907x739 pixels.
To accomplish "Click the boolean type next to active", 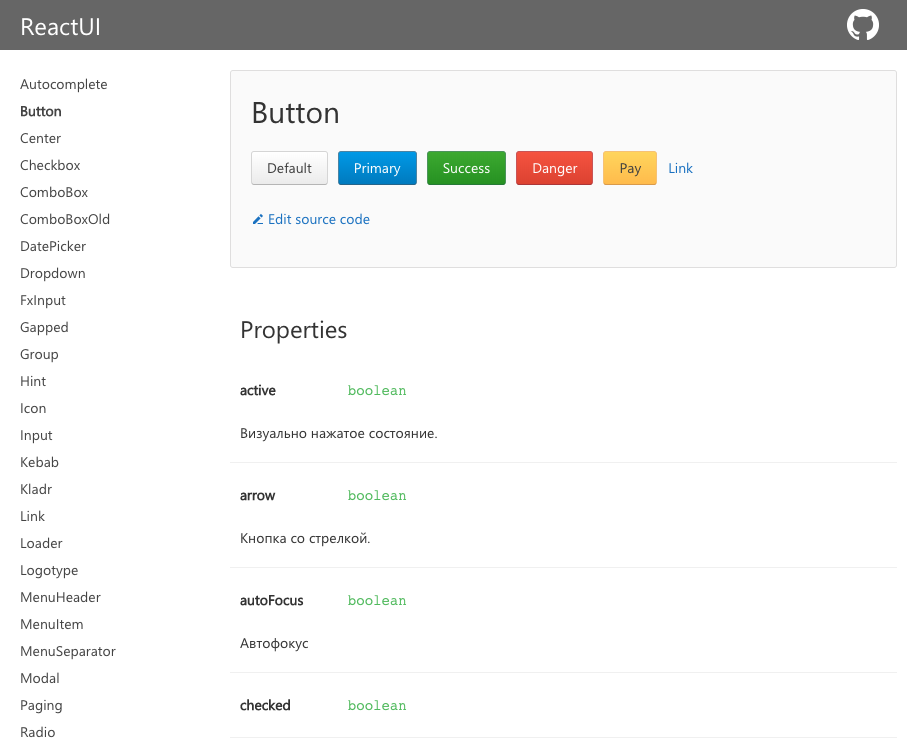I will click(x=377, y=391).
